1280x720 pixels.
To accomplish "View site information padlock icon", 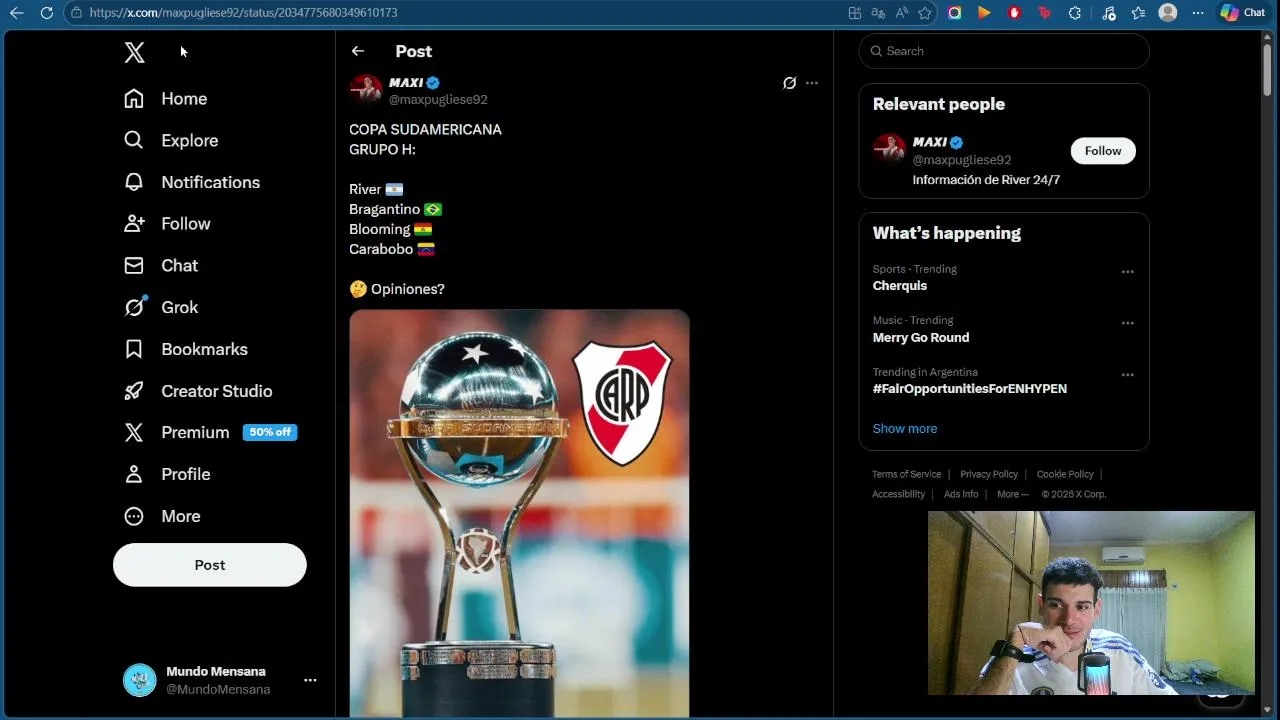I will (x=76, y=13).
